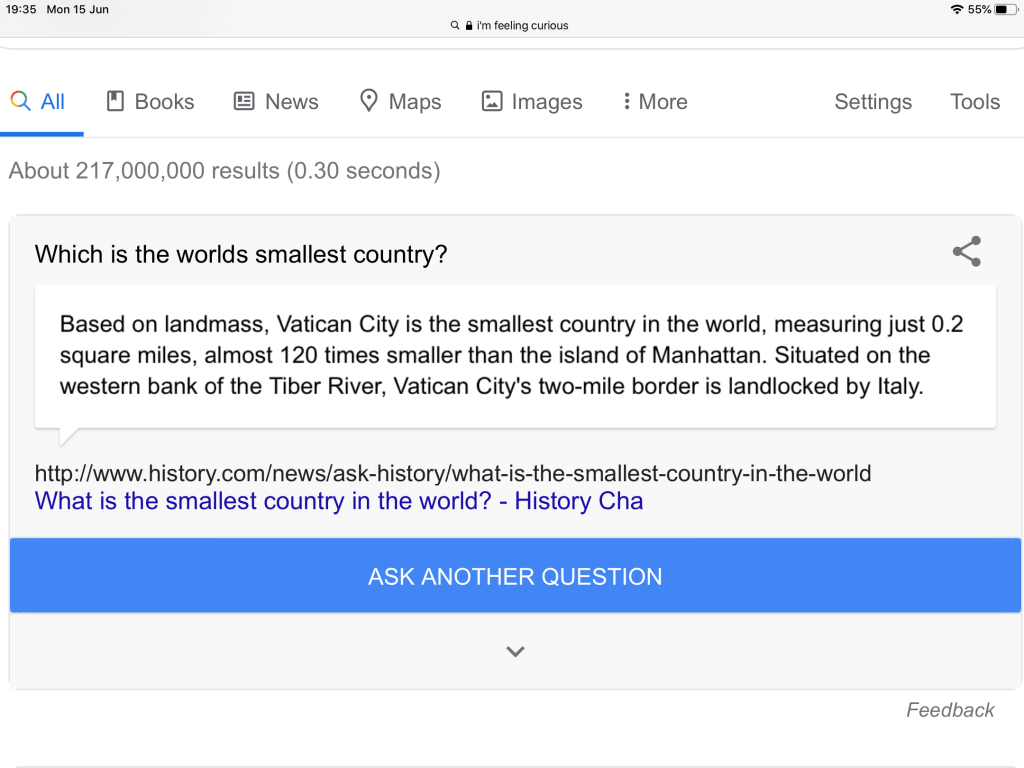Expand the chevron below Ask Another Question
Viewport: 1024px width, 768px height.
(x=515, y=651)
